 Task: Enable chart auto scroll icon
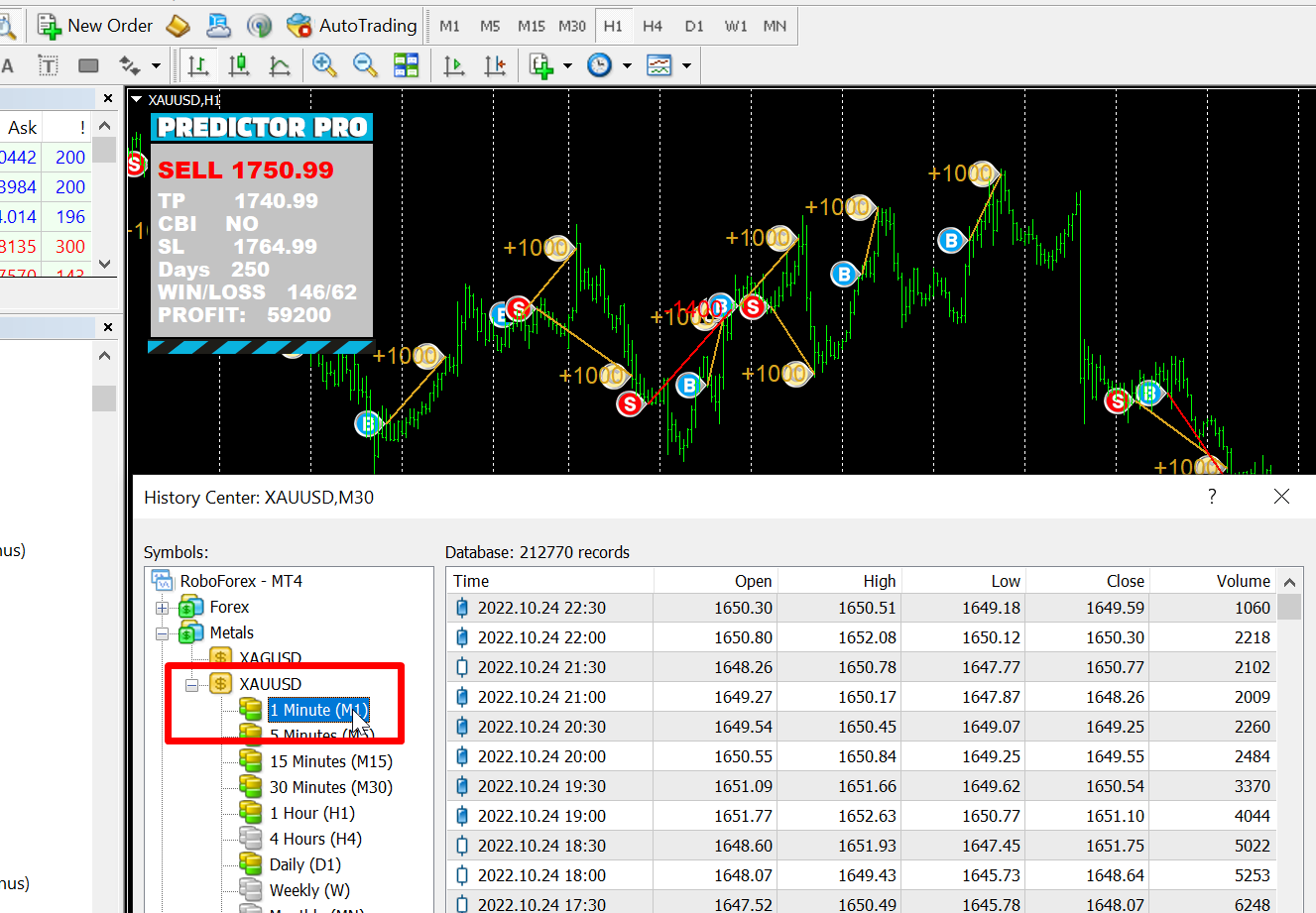coord(454,65)
